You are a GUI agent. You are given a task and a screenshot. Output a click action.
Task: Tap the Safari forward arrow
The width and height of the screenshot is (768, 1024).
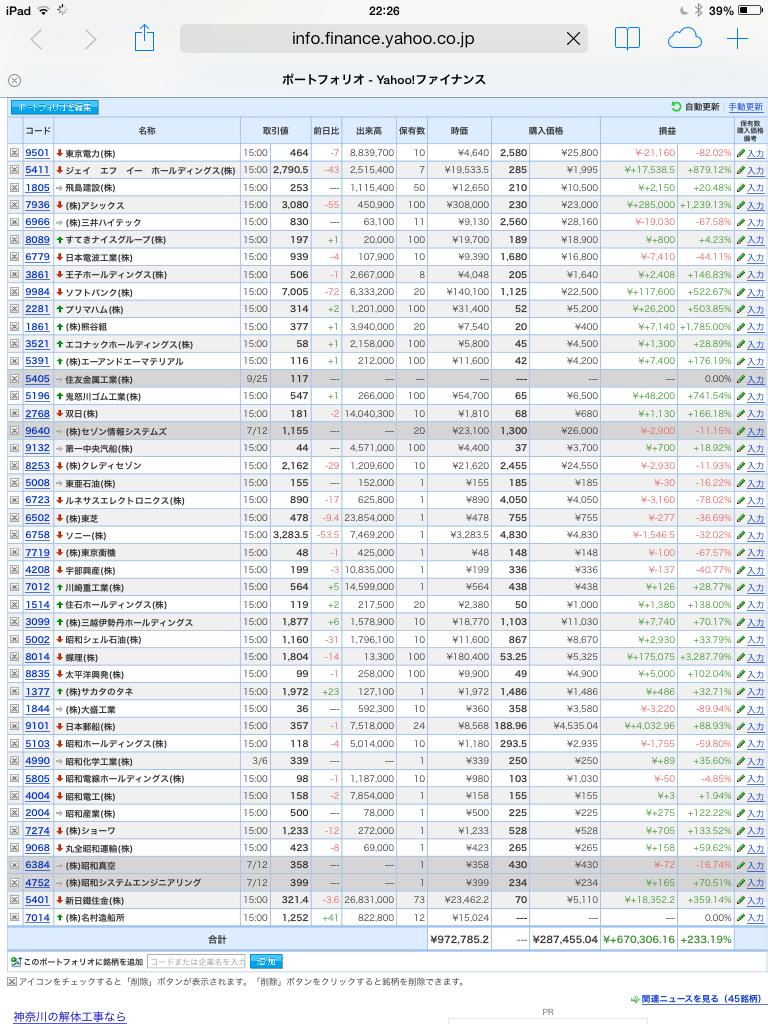point(91,39)
